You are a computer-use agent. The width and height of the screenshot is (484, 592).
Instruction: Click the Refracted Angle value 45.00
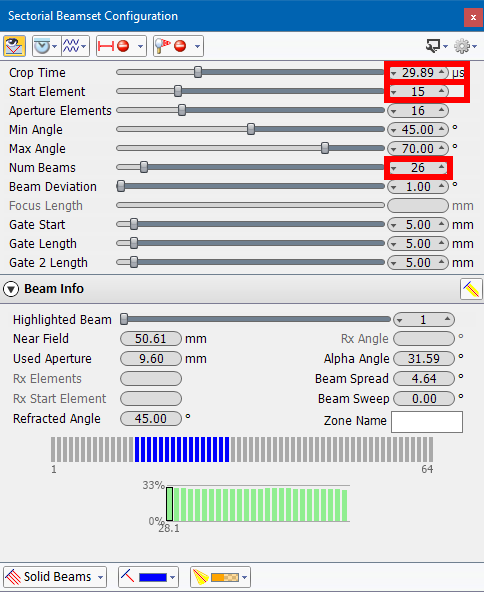pos(151,419)
